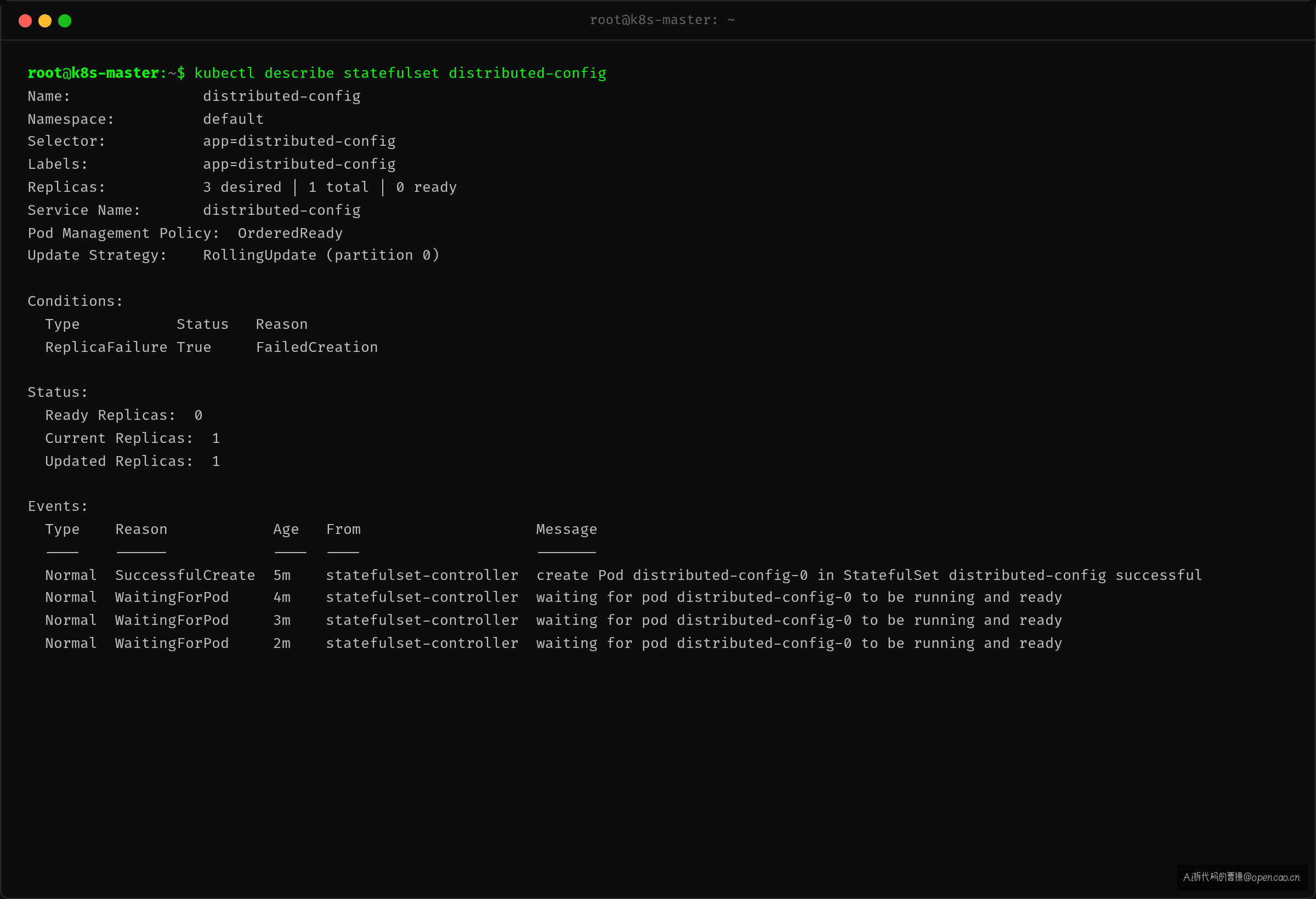
Task: Click the Status: section heading
Action: coord(58,392)
